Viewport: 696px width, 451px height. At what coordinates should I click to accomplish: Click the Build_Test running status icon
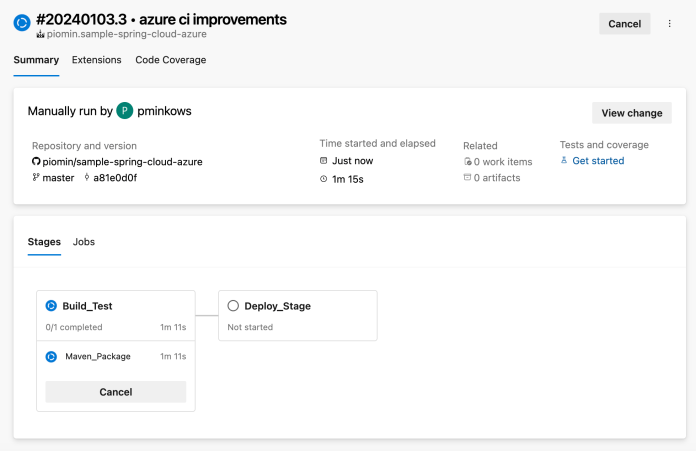tap(51, 306)
